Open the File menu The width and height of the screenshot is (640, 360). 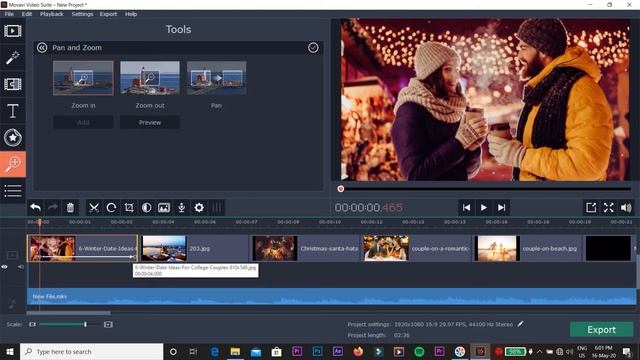pyautogui.click(x=9, y=14)
